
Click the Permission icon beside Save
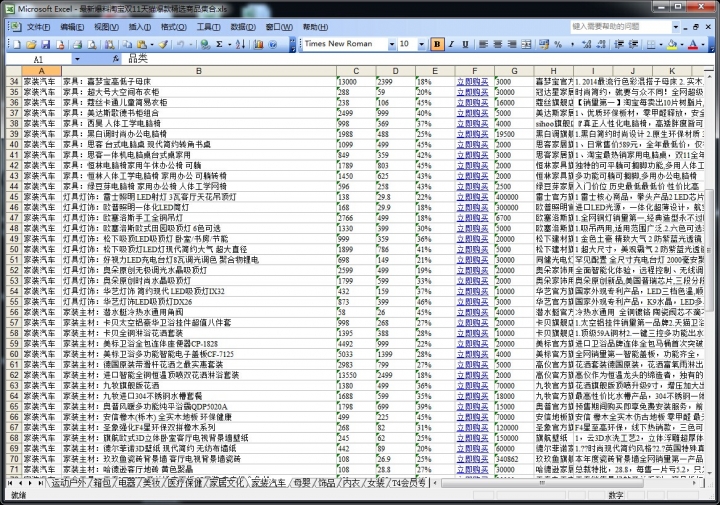coord(60,45)
